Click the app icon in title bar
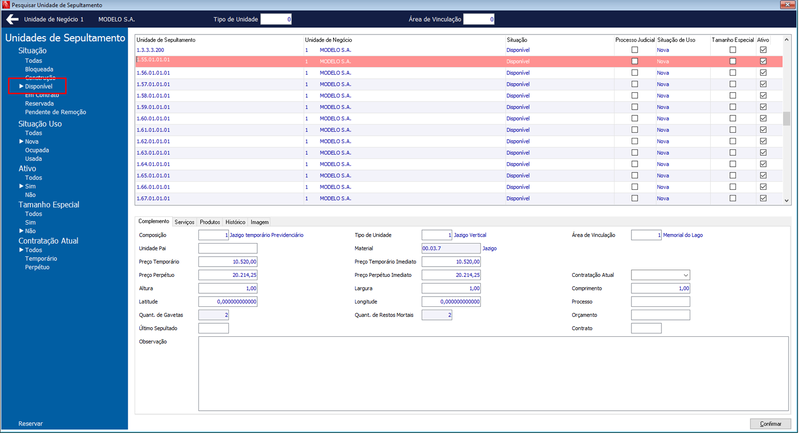 pos(6,5)
